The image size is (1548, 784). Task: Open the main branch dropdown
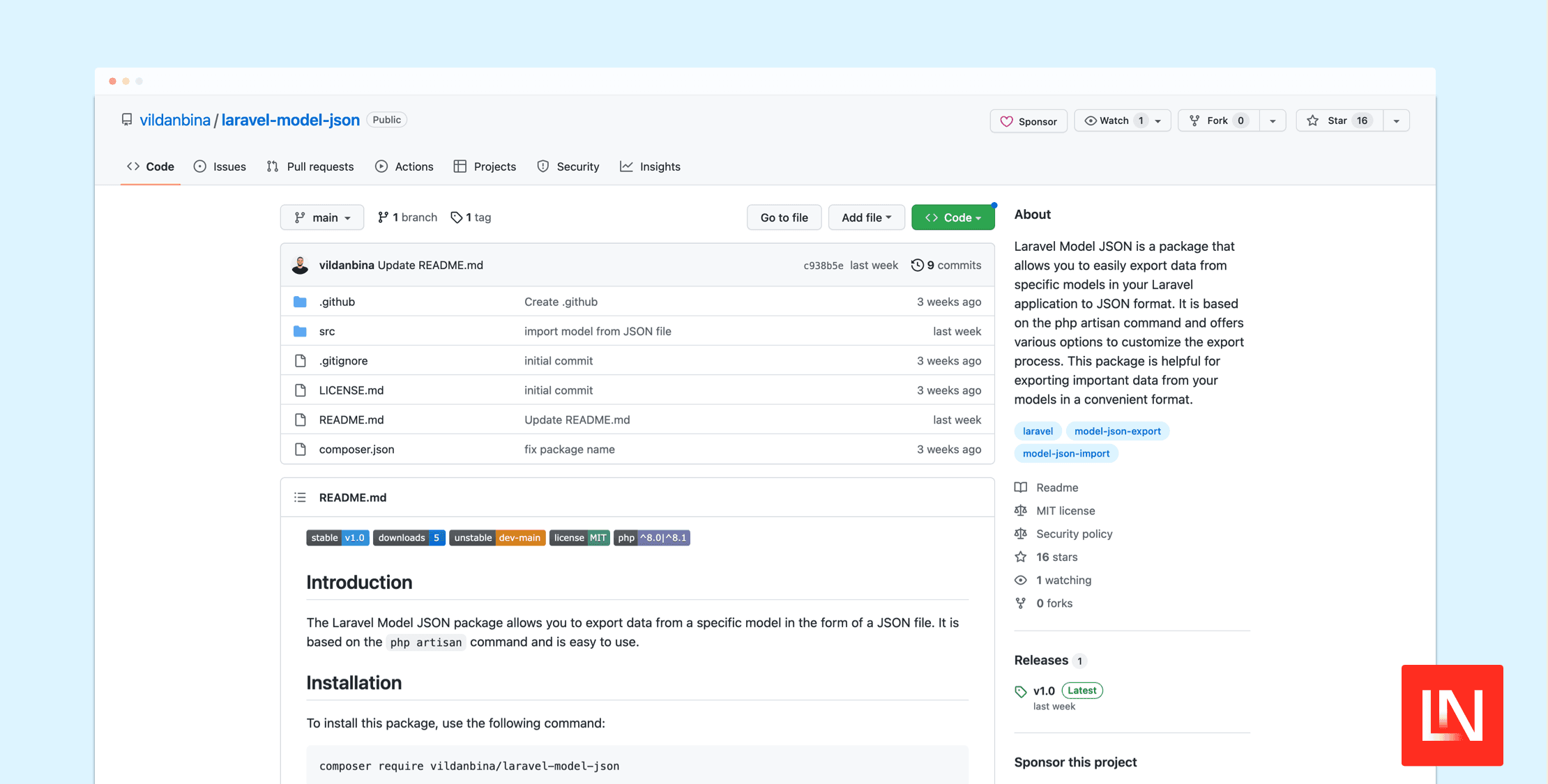tap(322, 217)
